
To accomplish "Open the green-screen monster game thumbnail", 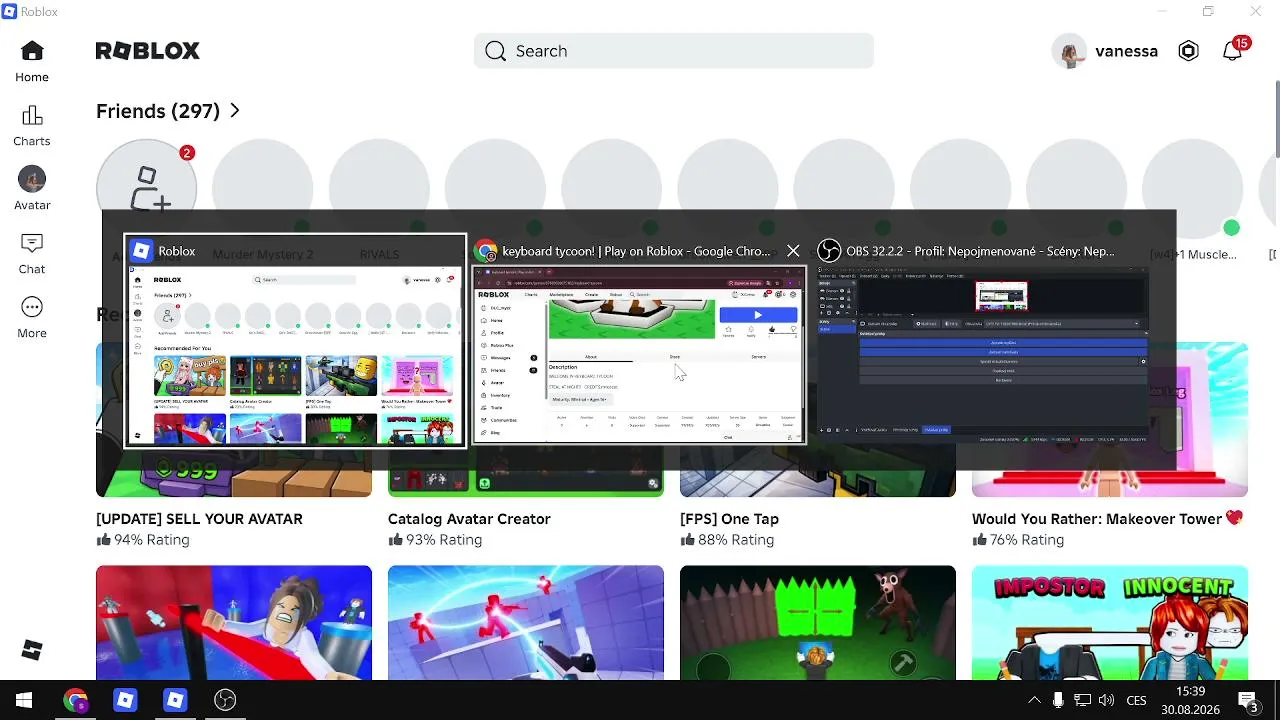I will (818, 623).
